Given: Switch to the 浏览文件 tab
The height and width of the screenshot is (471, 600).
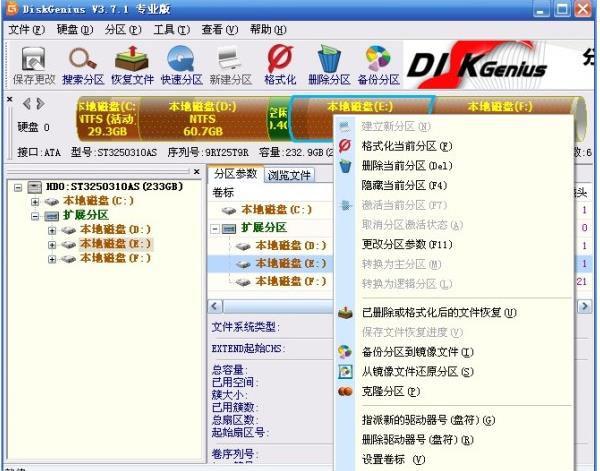Looking at the screenshot, I should [x=289, y=175].
